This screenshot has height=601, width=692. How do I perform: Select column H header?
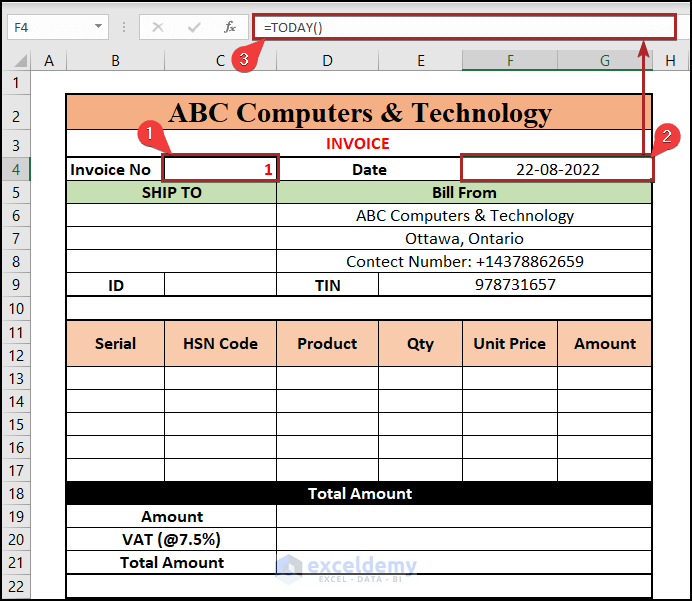click(670, 60)
